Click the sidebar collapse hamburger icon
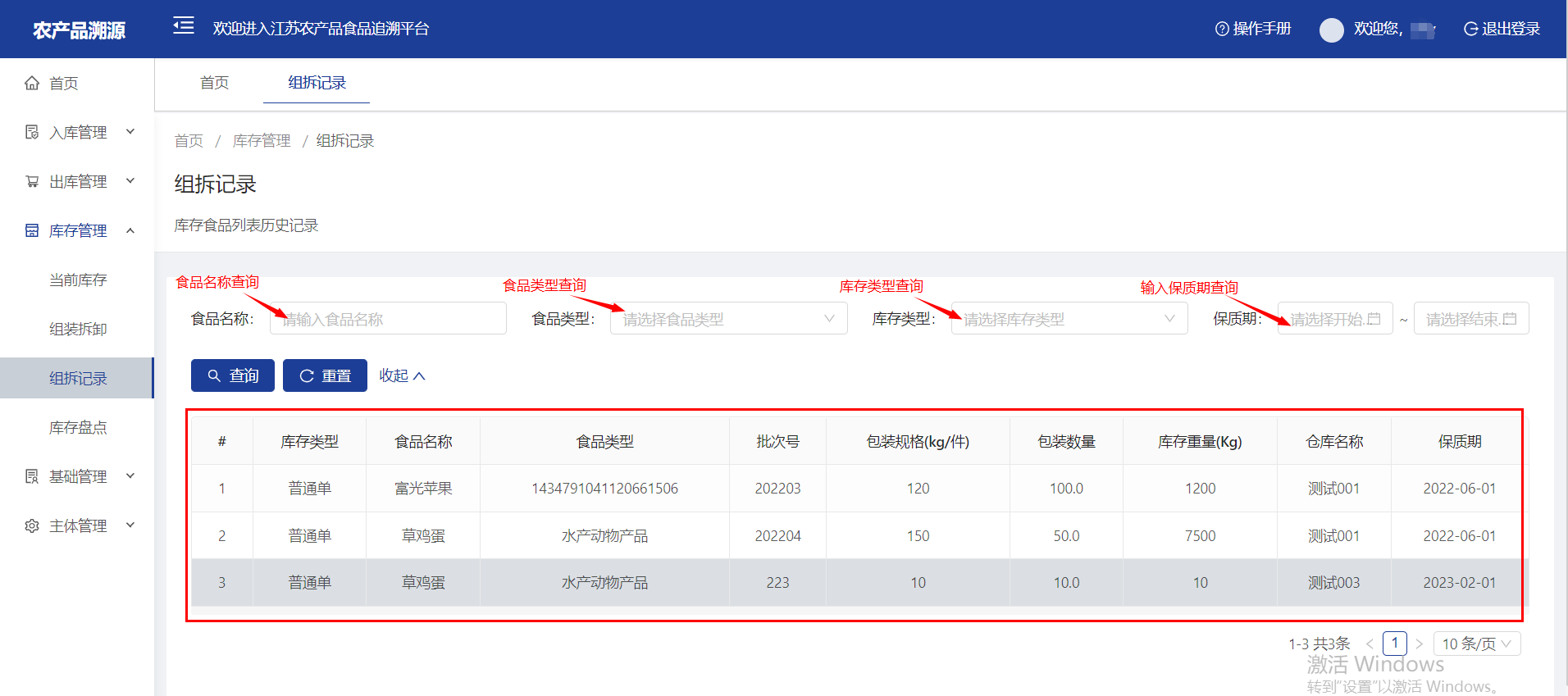The image size is (1568, 696). 184,26
